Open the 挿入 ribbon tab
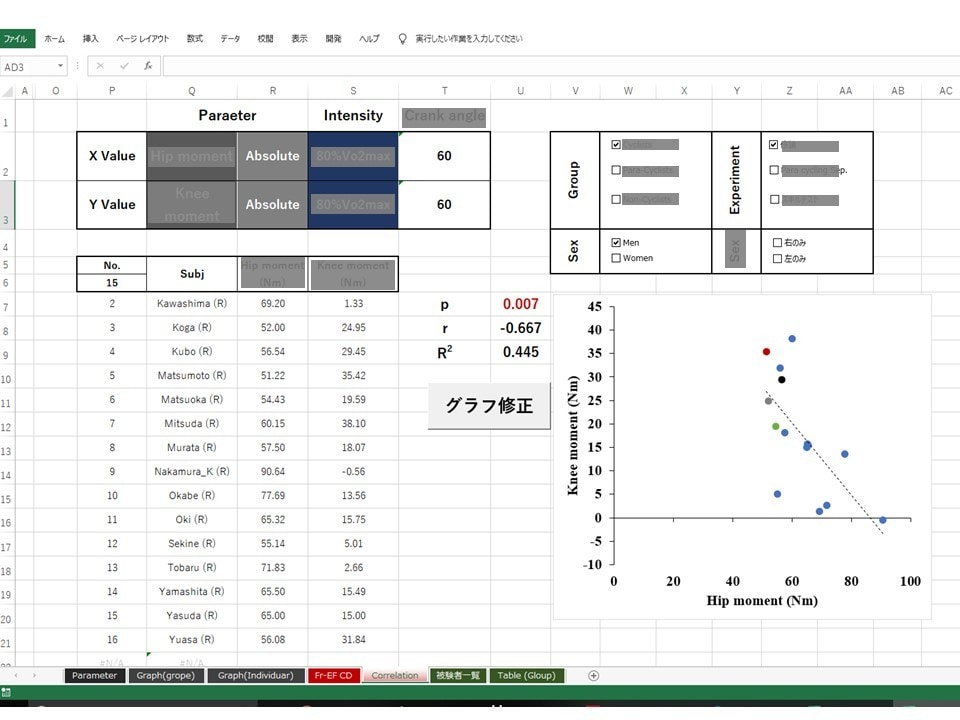Image resolution: width=960 pixels, height=720 pixels. click(90, 39)
